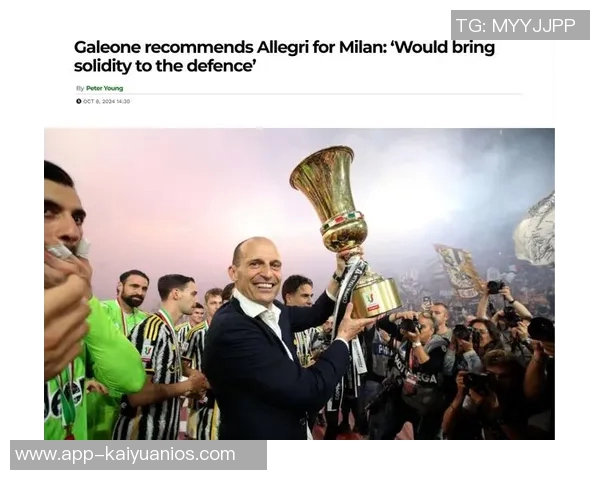Click the 'solidity to the defence' headline line
The image size is (600, 480).
165,66
